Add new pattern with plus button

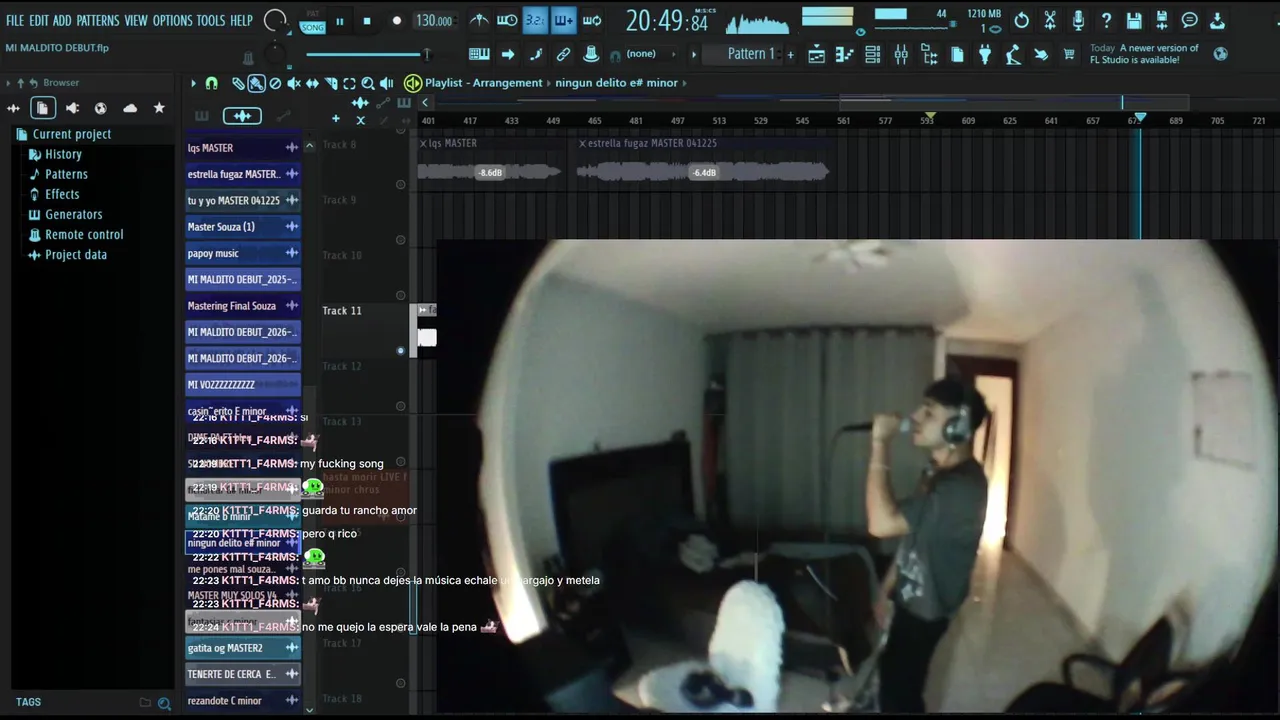pyautogui.click(x=790, y=54)
